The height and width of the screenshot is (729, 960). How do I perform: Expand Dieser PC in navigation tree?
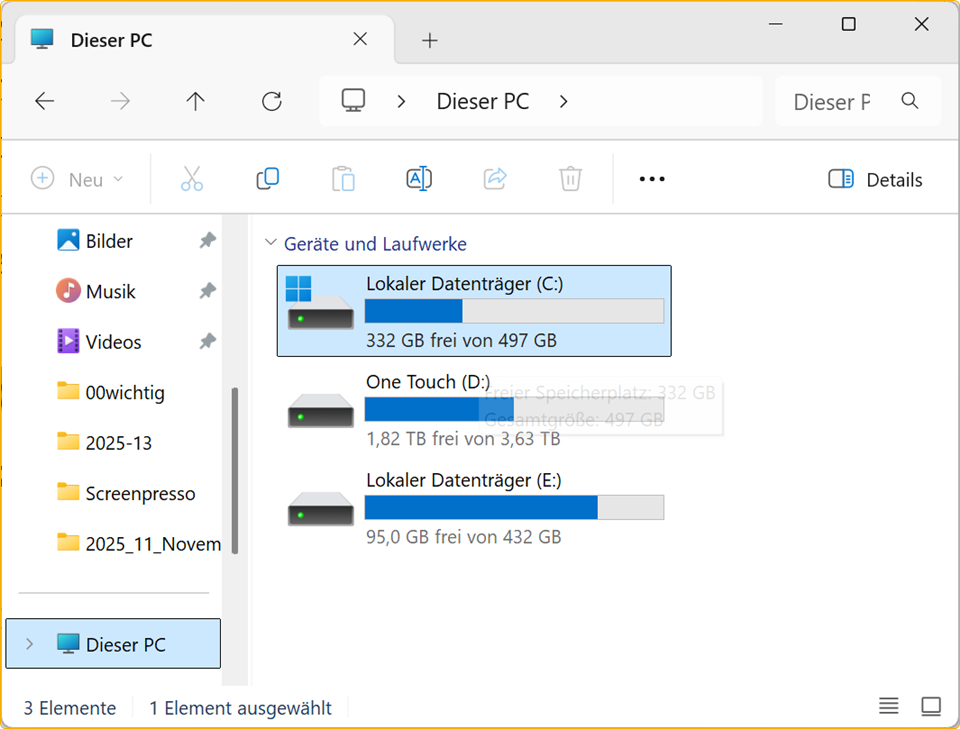click(x=29, y=644)
